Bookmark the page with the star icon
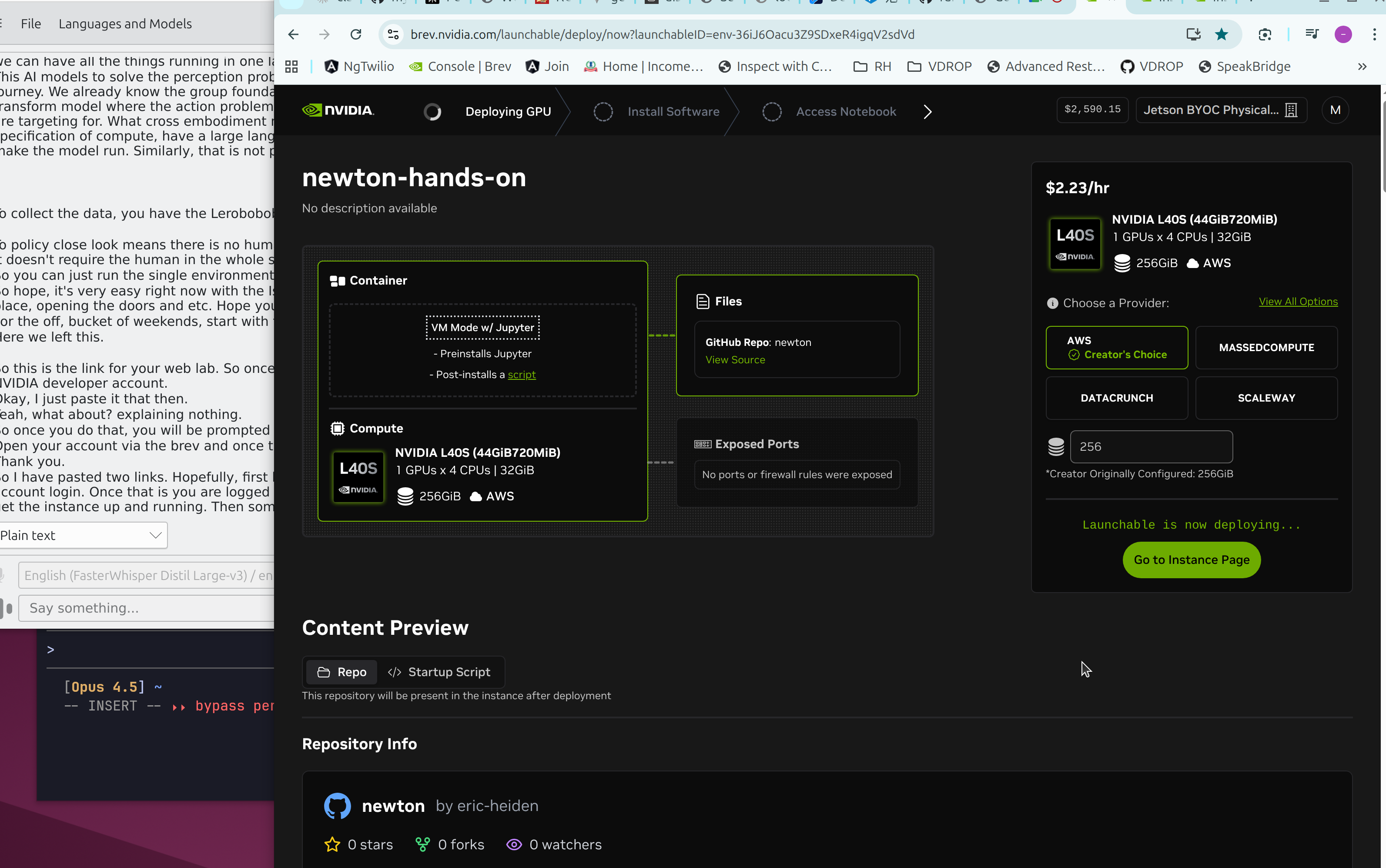Image resolution: width=1386 pixels, height=868 pixels. coord(1222,34)
